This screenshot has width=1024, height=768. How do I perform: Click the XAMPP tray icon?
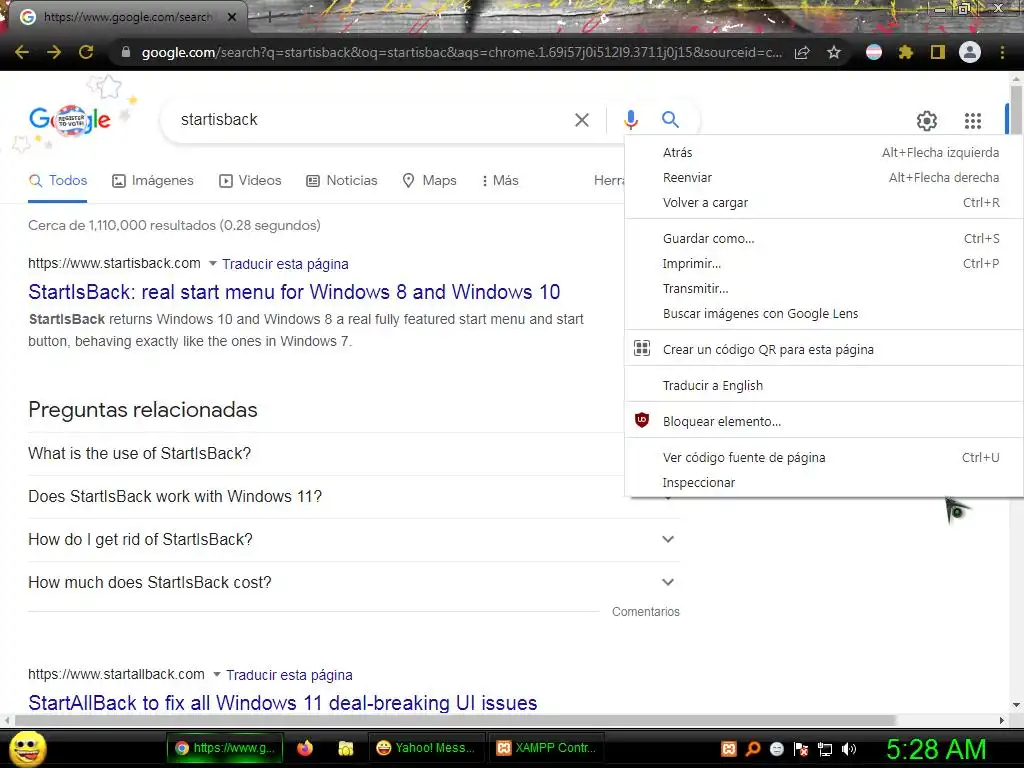coord(729,749)
